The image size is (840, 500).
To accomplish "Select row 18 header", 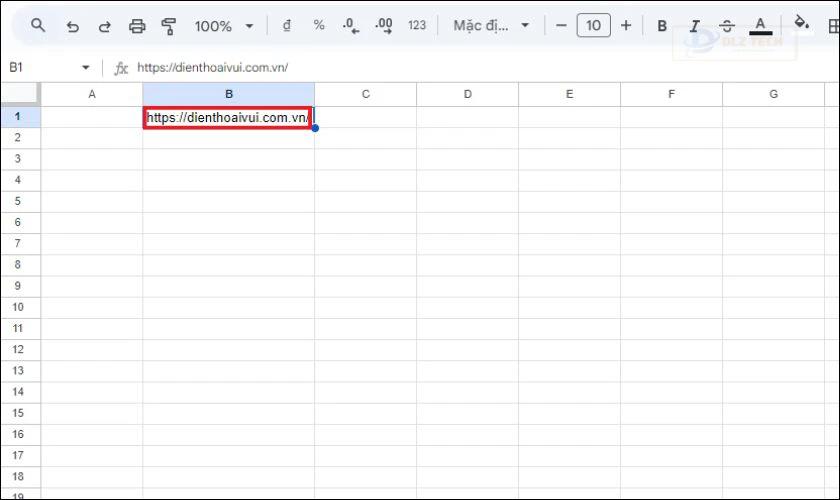I will [20, 477].
